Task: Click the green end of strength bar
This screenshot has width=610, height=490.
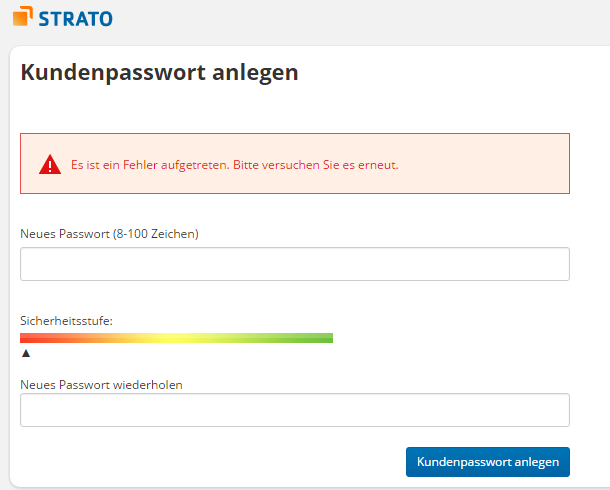Action: [x=317, y=338]
